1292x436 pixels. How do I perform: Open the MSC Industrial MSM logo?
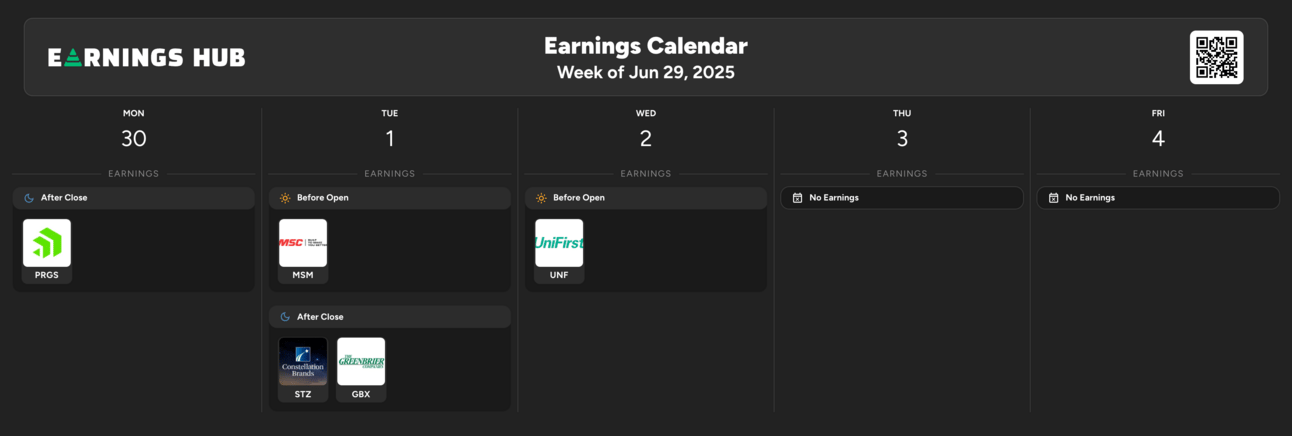coord(303,243)
